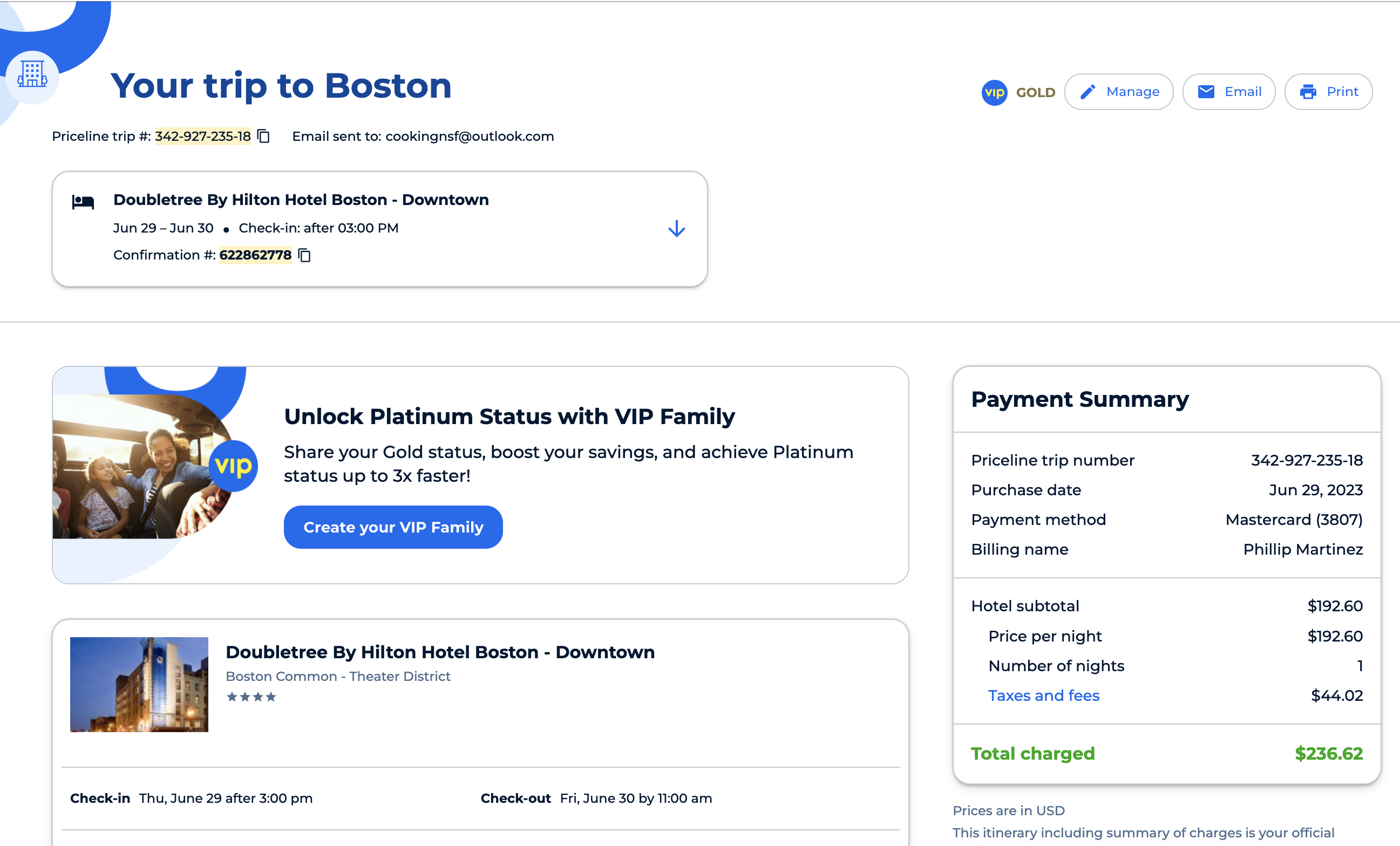Click the bed icon in the hotel card
The image size is (1400, 846).
point(83,202)
